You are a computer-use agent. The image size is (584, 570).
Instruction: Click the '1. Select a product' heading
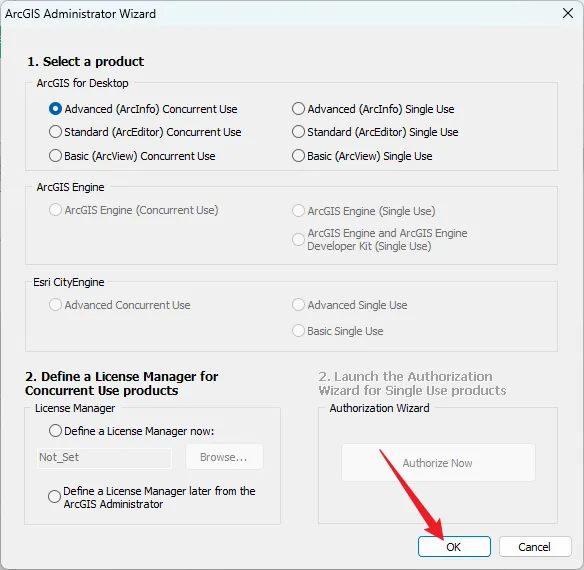[x=86, y=61]
